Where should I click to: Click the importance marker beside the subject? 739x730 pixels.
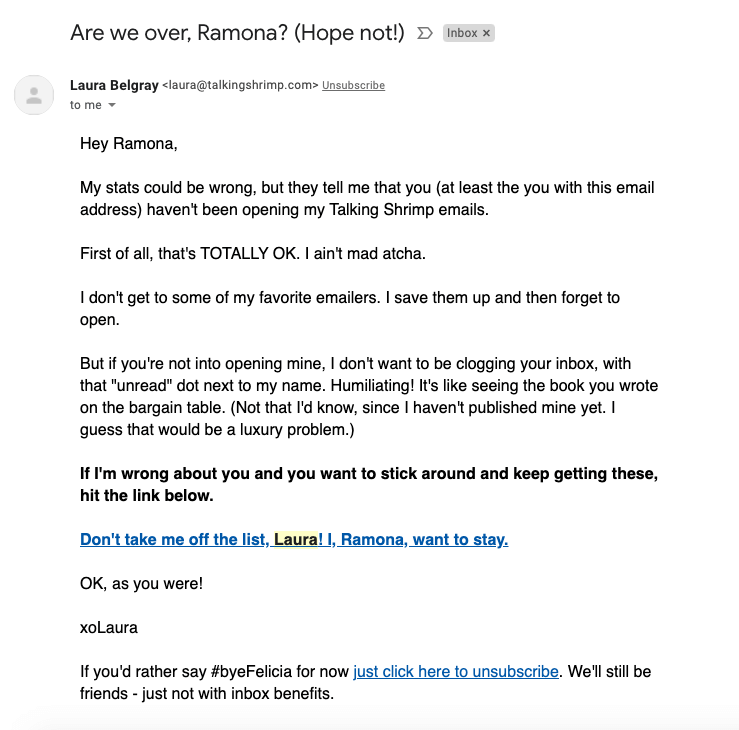(x=424, y=33)
